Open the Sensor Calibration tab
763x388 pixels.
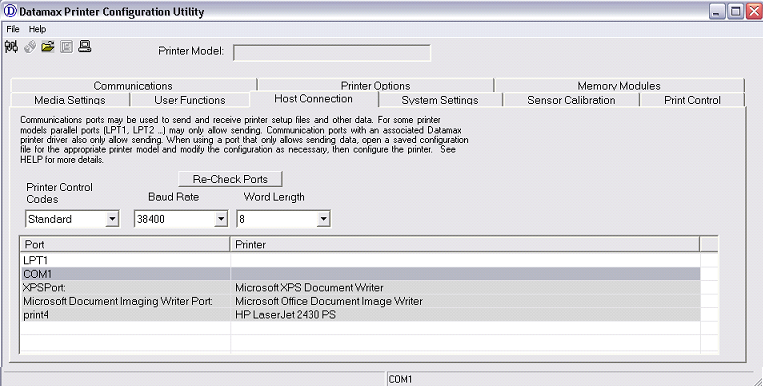pyautogui.click(x=571, y=100)
